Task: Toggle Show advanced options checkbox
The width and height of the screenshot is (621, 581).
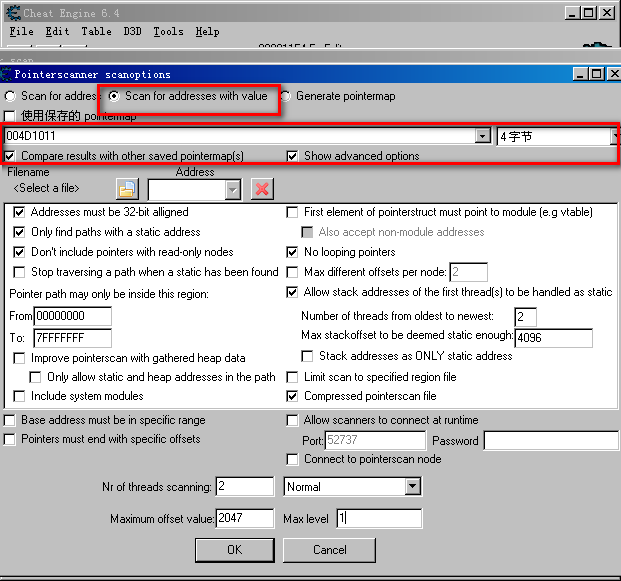Action: (x=292, y=156)
